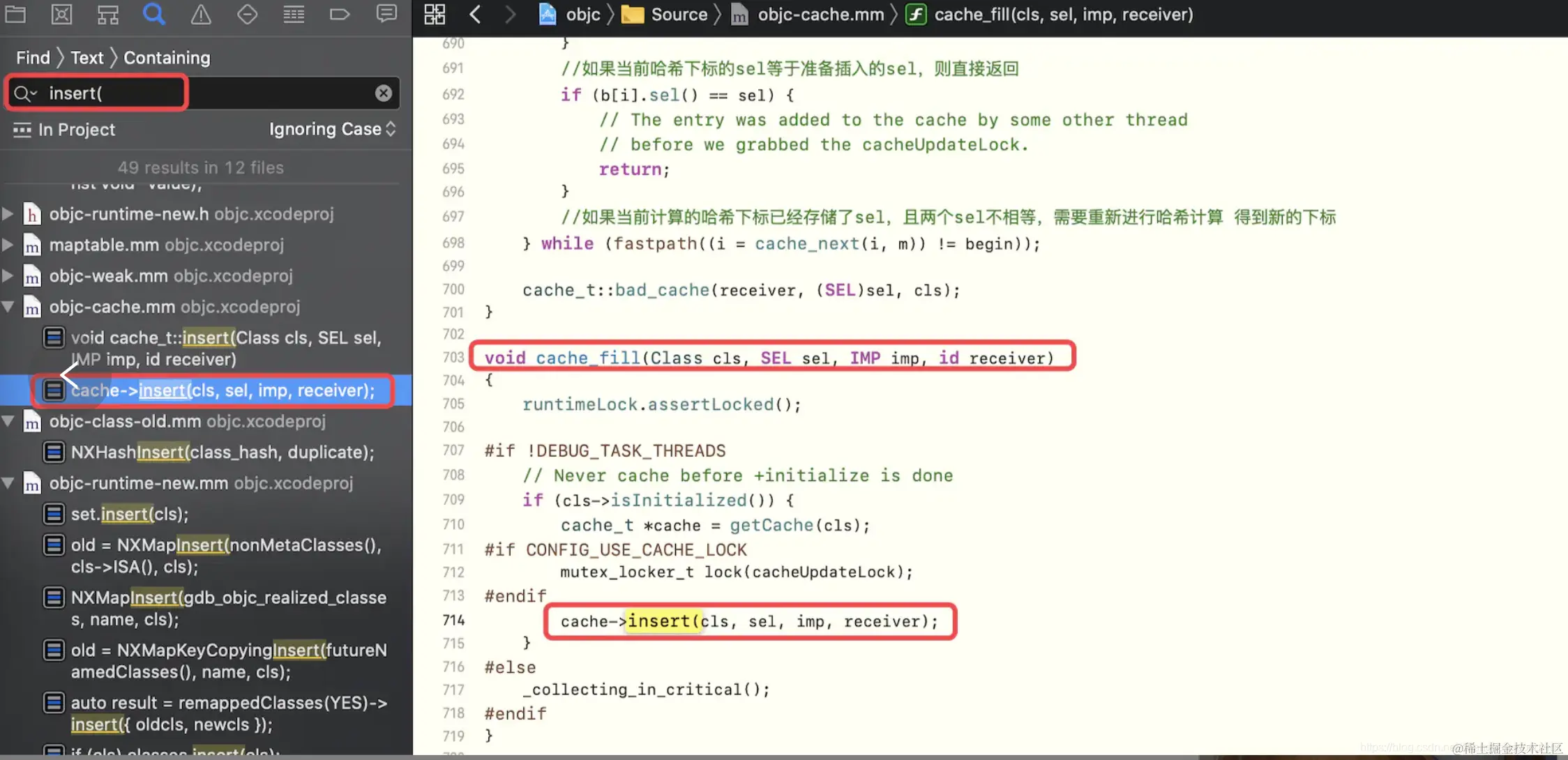The height and width of the screenshot is (760, 1568).
Task: Open the Test navigator diamond icon
Action: pyautogui.click(x=247, y=14)
